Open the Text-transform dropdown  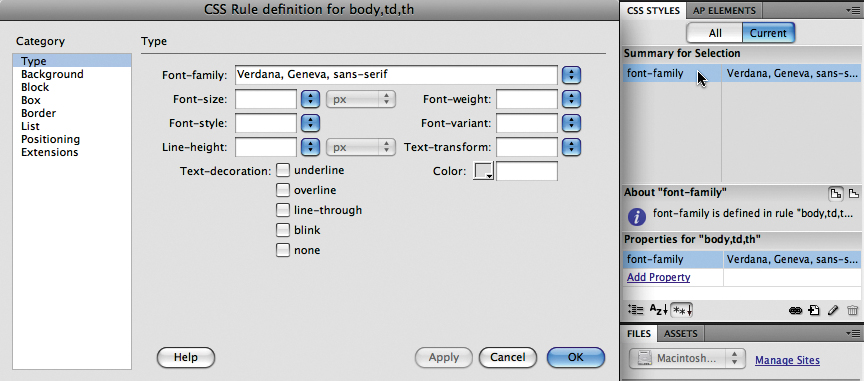(571, 147)
